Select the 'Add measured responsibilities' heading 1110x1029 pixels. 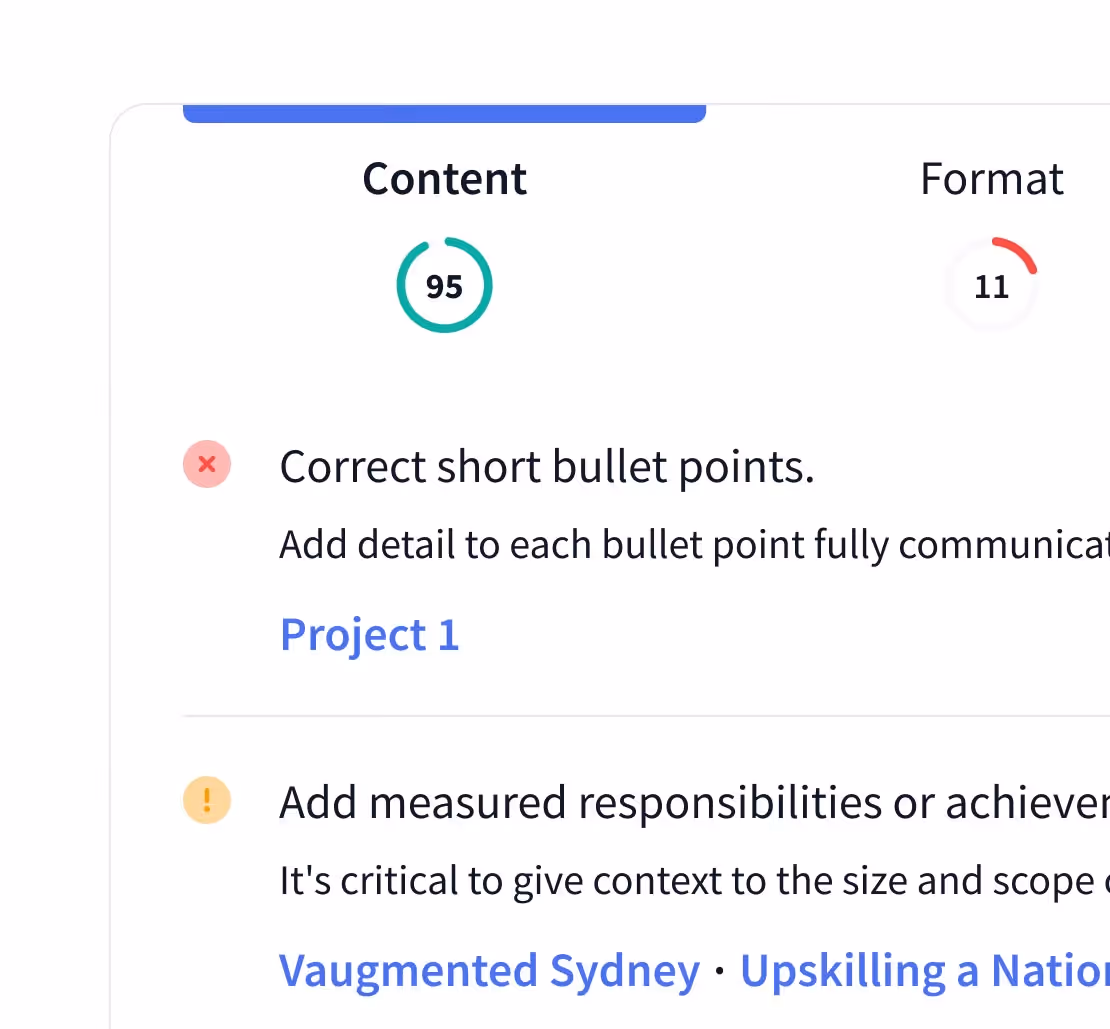click(x=694, y=803)
